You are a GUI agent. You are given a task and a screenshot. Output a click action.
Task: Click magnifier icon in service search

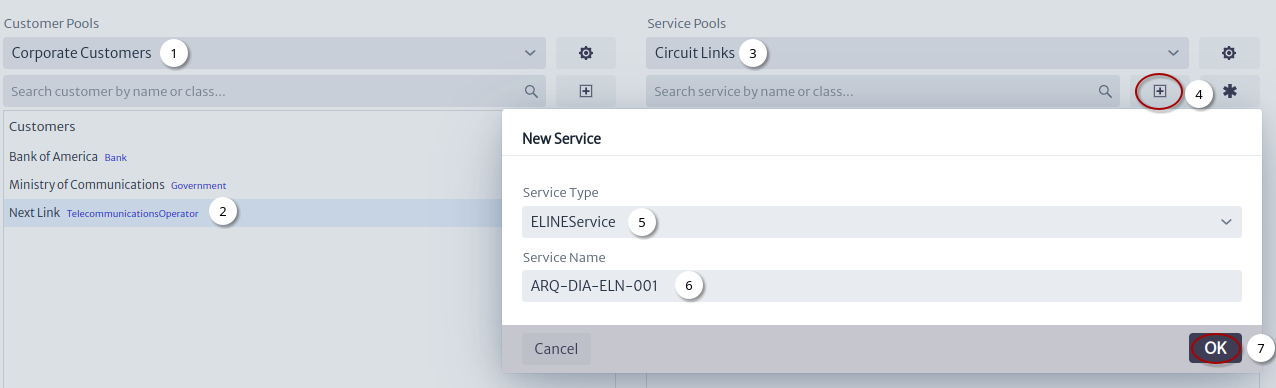click(x=1105, y=91)
